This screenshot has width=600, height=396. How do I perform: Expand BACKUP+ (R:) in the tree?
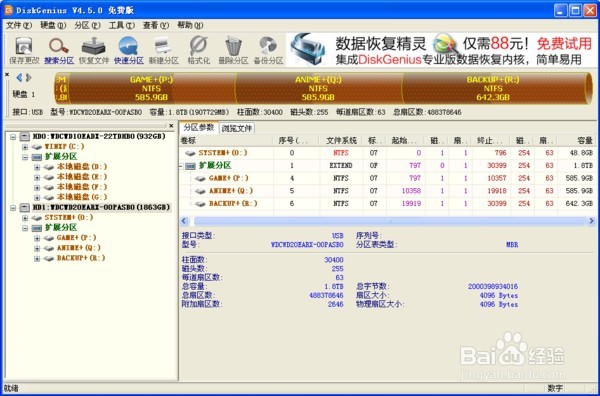click(37, 259)
